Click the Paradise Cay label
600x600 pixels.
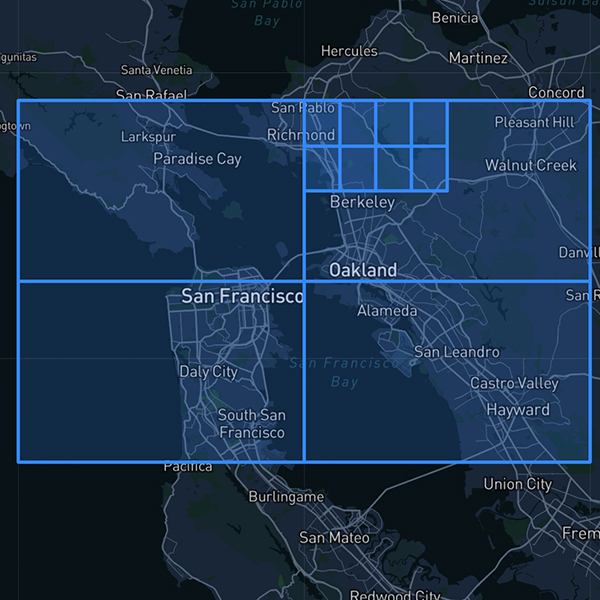click(x=197, y=159)
